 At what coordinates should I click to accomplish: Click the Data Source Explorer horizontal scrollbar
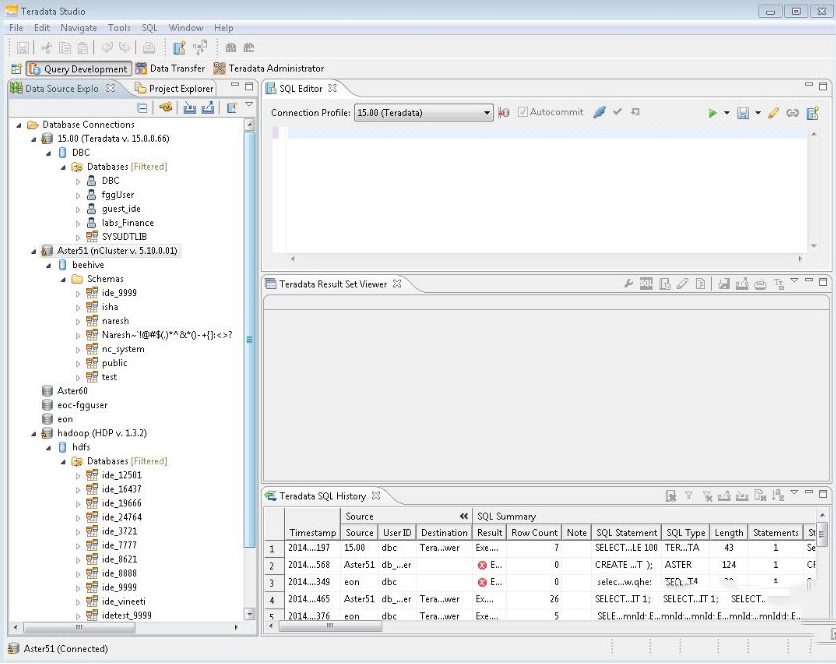pos(79,627)
